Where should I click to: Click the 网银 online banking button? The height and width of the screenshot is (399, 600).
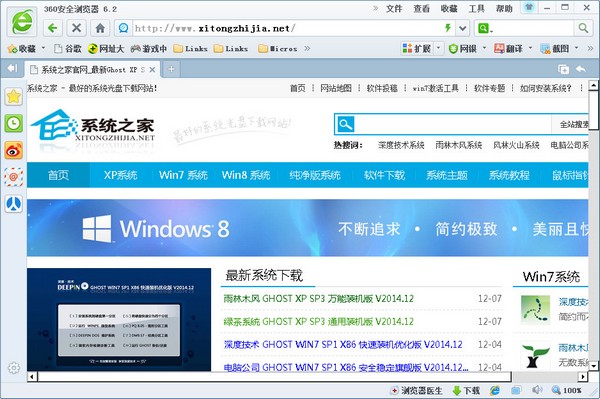click(463, 49)
